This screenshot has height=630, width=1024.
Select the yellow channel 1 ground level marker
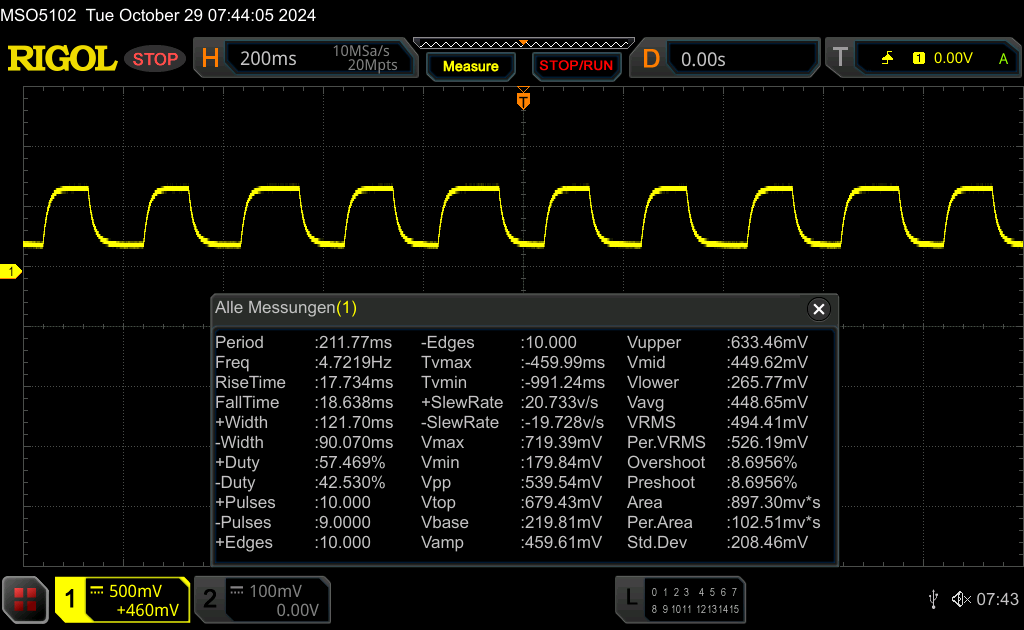pos(11,272)
